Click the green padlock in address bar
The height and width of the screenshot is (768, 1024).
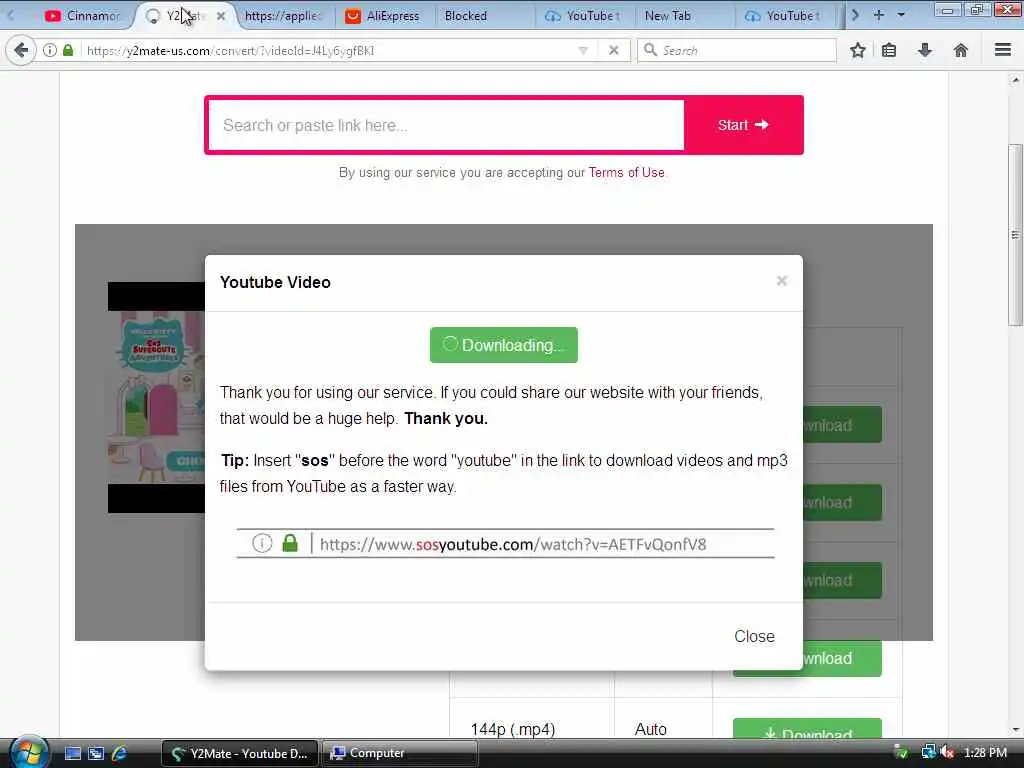(x=68, y=50)
